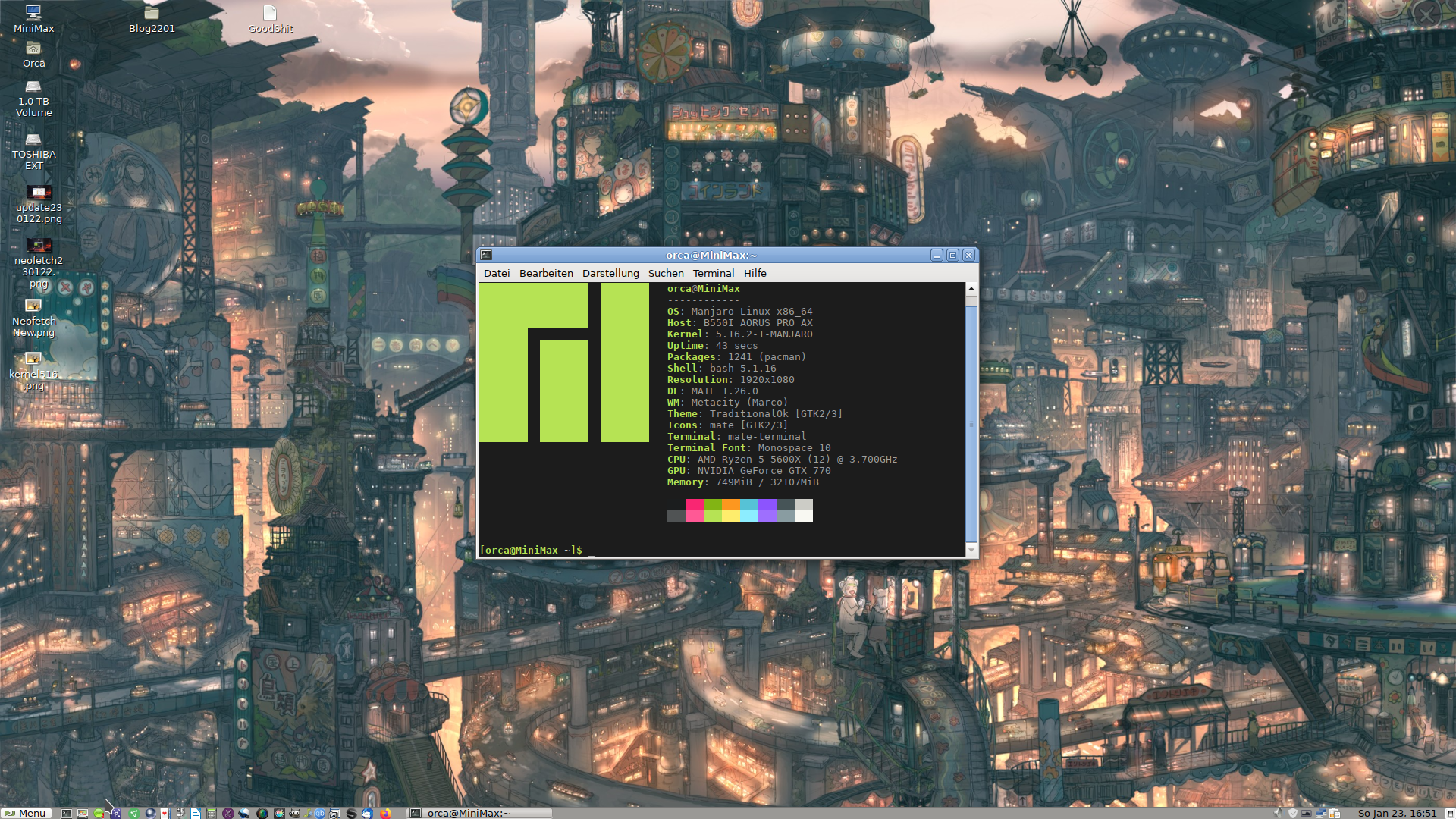Open the Suchen menu in terminal

[666, 273]
